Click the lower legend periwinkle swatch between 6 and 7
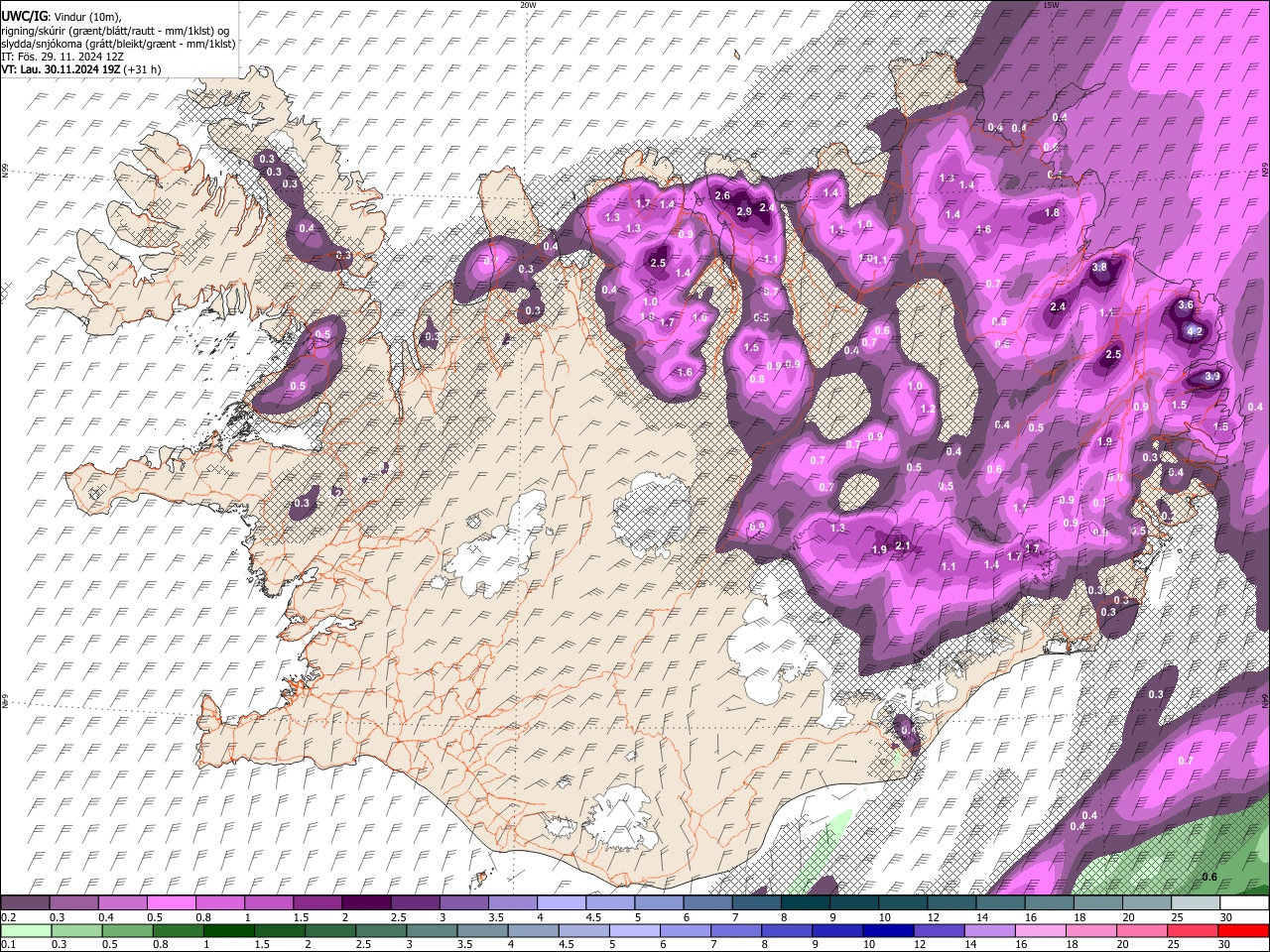The height and width of the screenshot is (952, 1270). click(x=686, y=931)
